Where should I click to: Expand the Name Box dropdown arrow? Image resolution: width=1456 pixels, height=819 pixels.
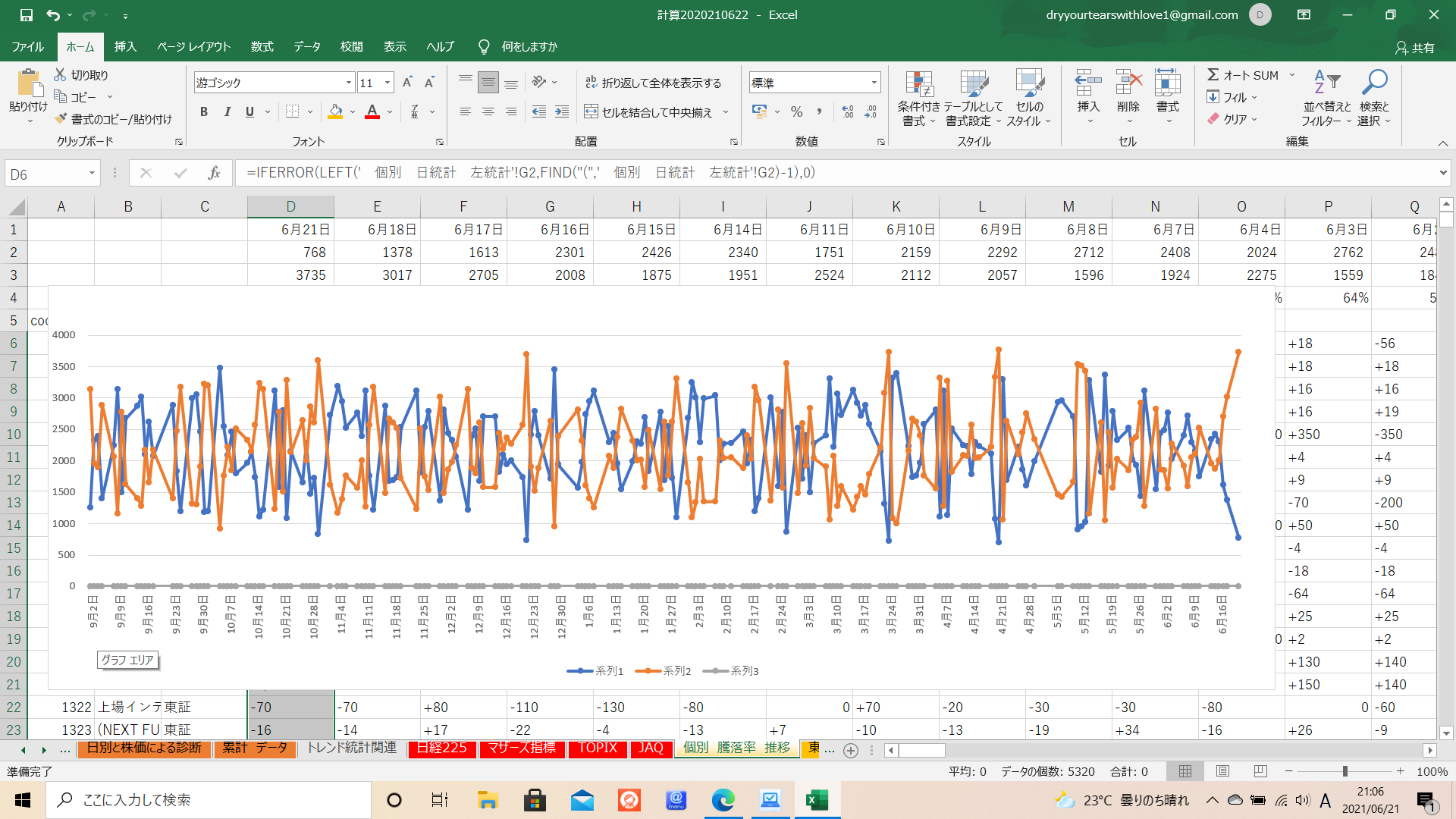[92, 174]
